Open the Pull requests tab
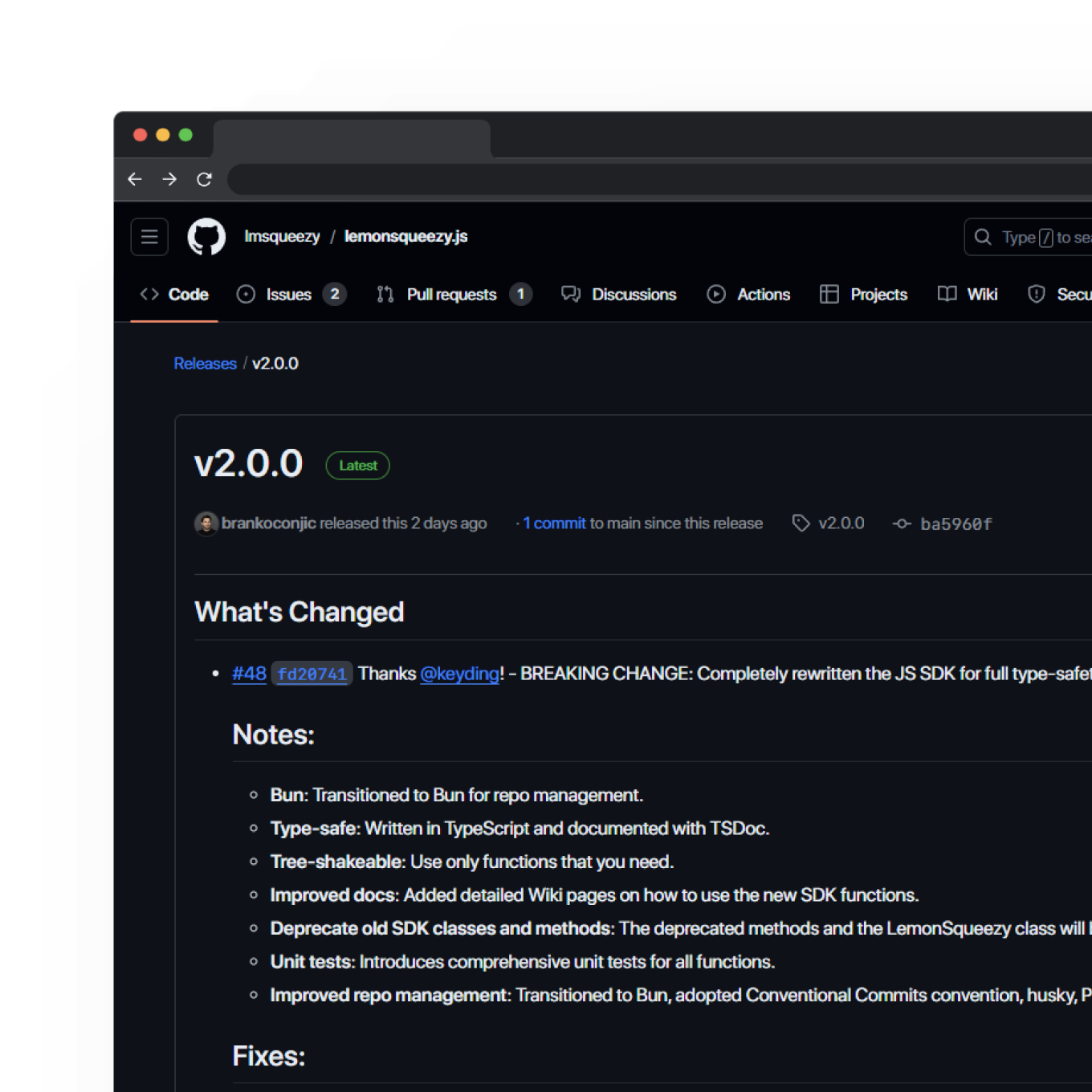Screen dimensions: 1092x1092 [x=451, y=295]
